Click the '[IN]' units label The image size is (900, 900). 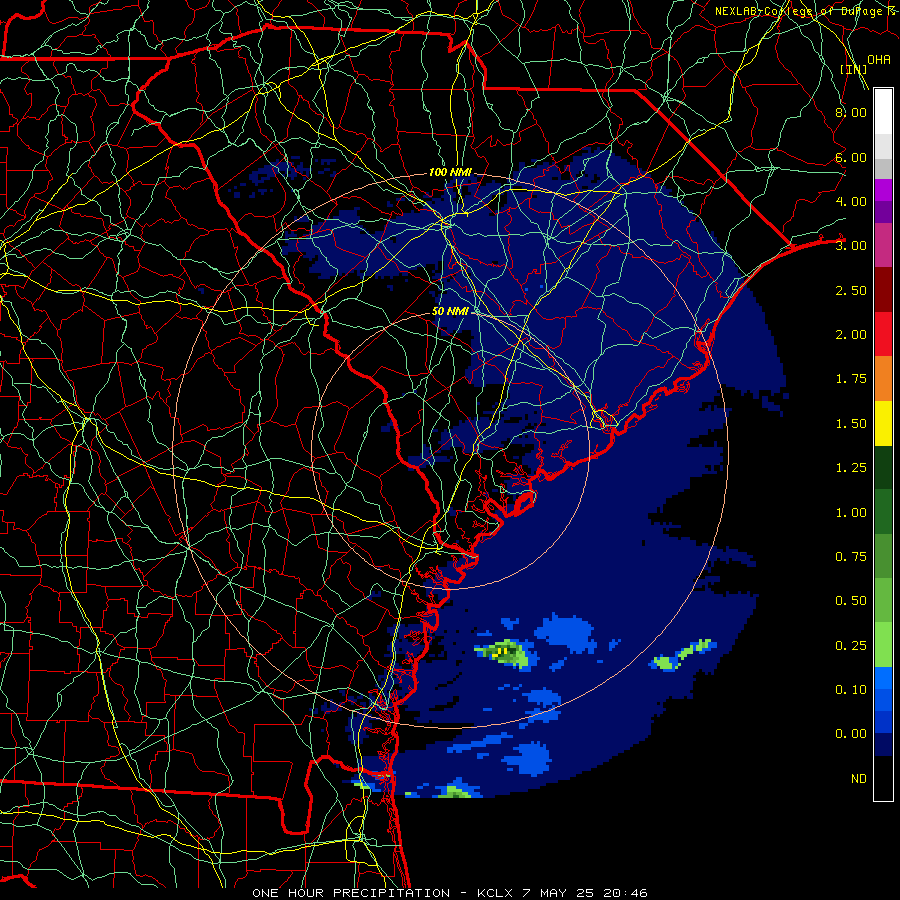pyautogui.click(x=854, y=69)
